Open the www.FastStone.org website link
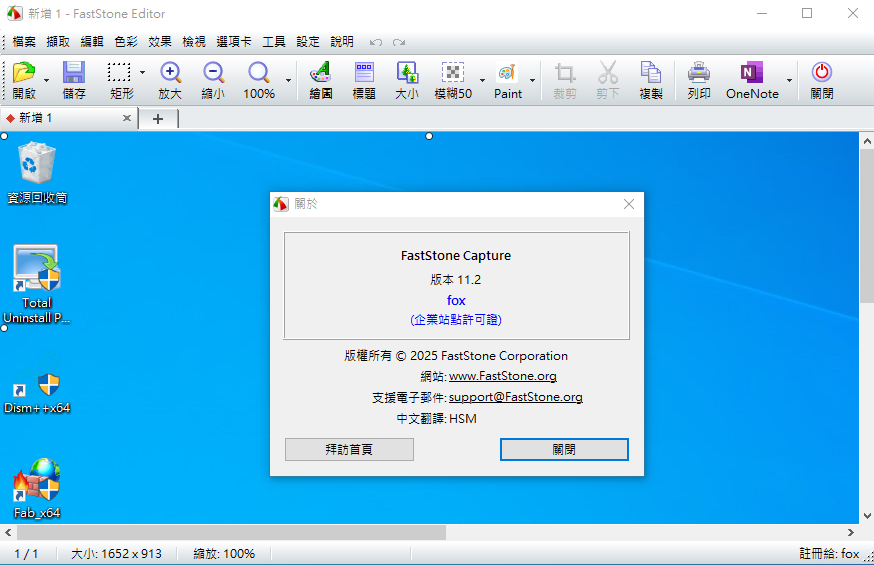Screen dimensions: 874x565 click(x=503, y=376)
